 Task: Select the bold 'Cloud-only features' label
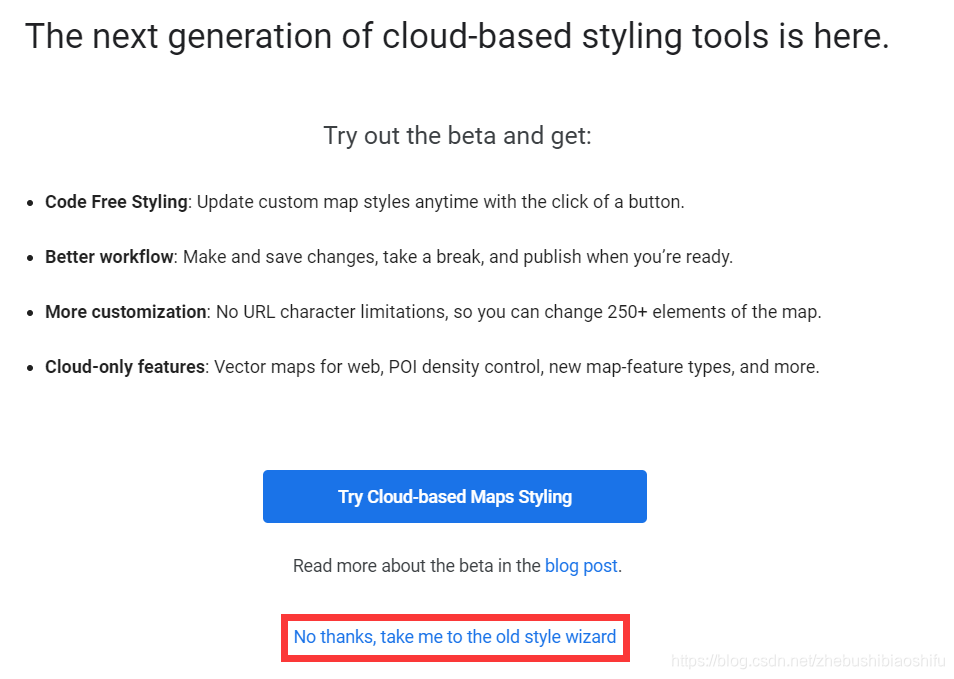(125, 367)
